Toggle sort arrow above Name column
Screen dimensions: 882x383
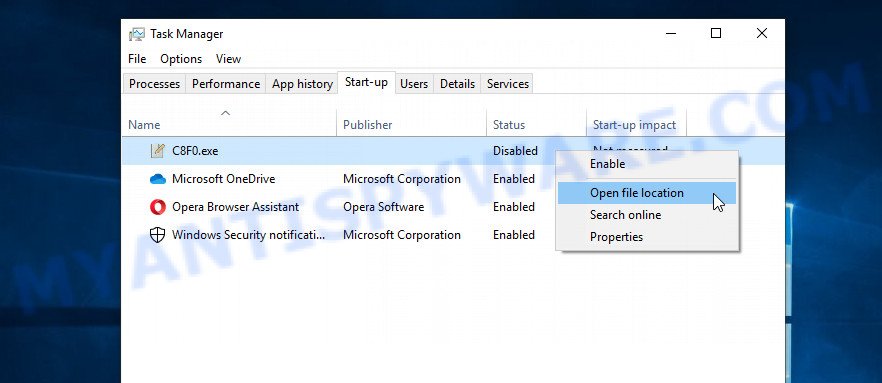[x=226, y=113]
